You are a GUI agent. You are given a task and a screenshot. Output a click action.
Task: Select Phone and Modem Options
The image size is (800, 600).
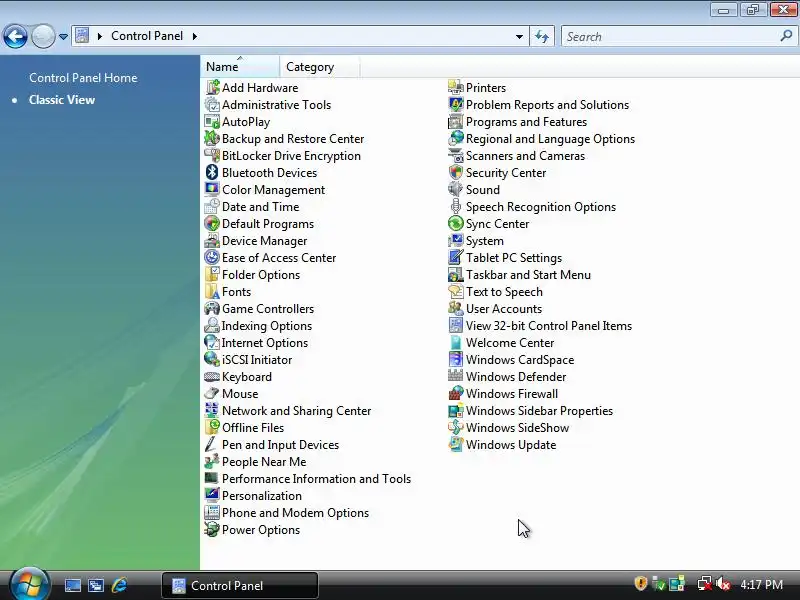287,513
